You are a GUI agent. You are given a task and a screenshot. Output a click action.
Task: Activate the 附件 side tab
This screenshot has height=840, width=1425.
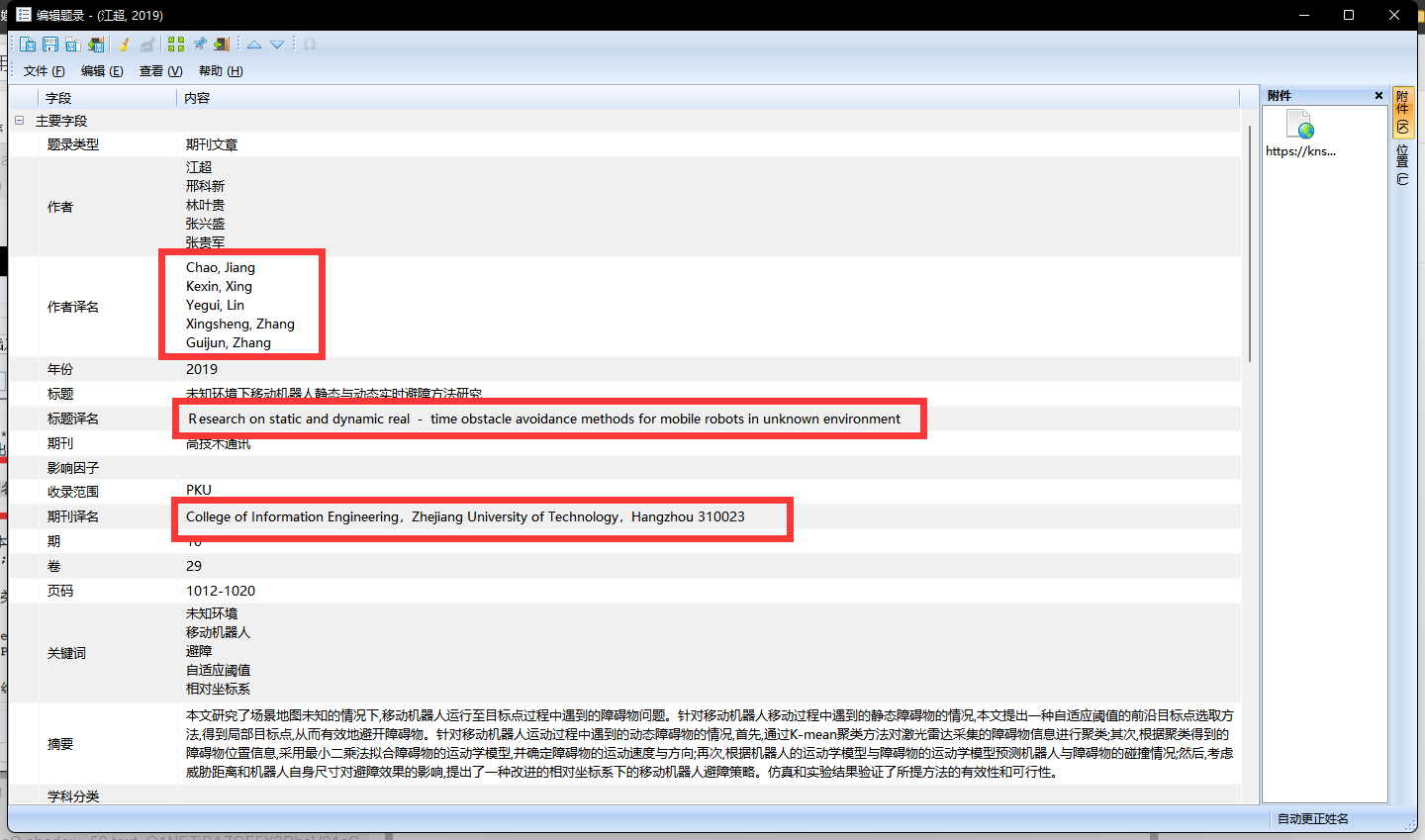tap(1403, 112)
